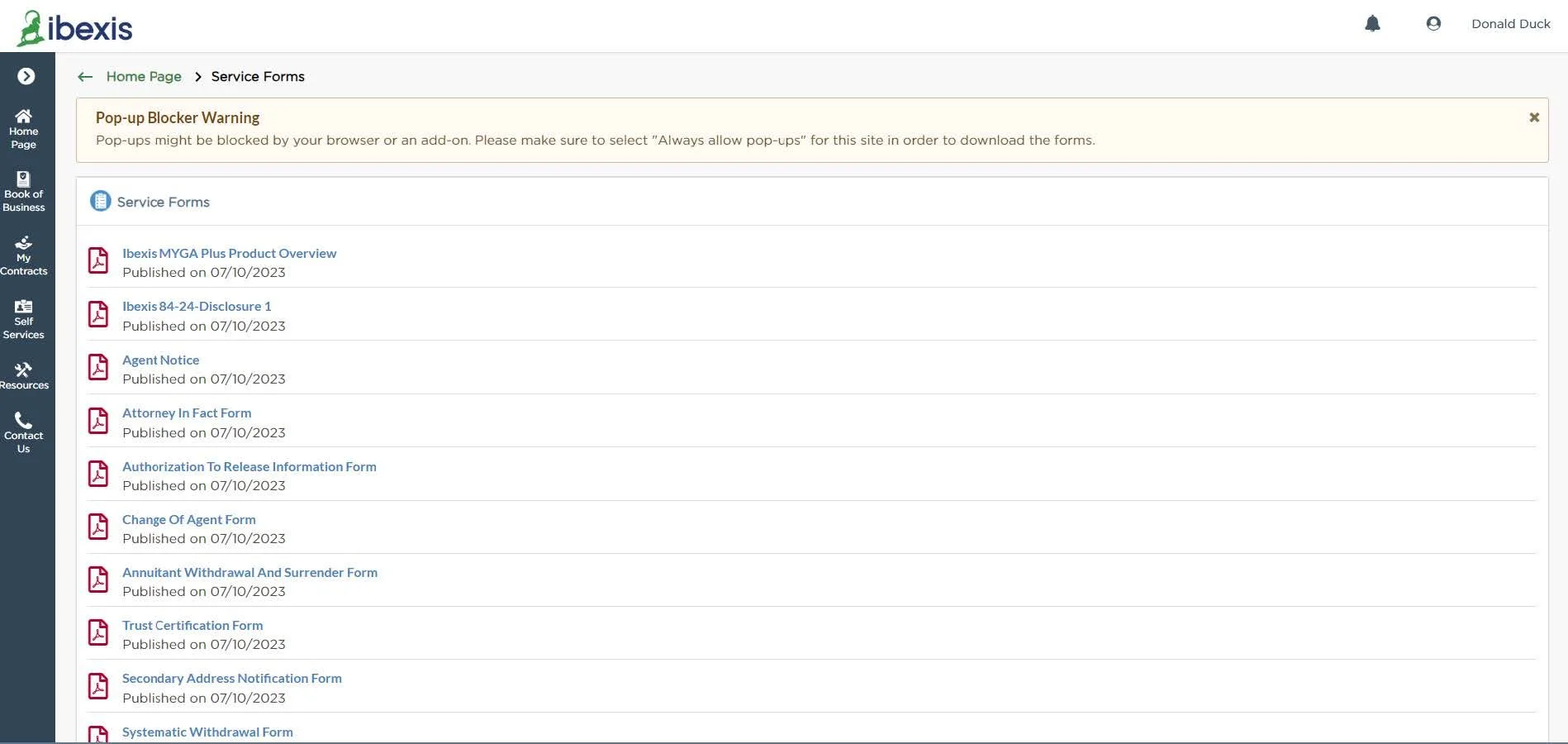Viewport: 1568px width, 744px height.
Task: Follow the Home Page breadcrumb link
Action: pos(144,77)
